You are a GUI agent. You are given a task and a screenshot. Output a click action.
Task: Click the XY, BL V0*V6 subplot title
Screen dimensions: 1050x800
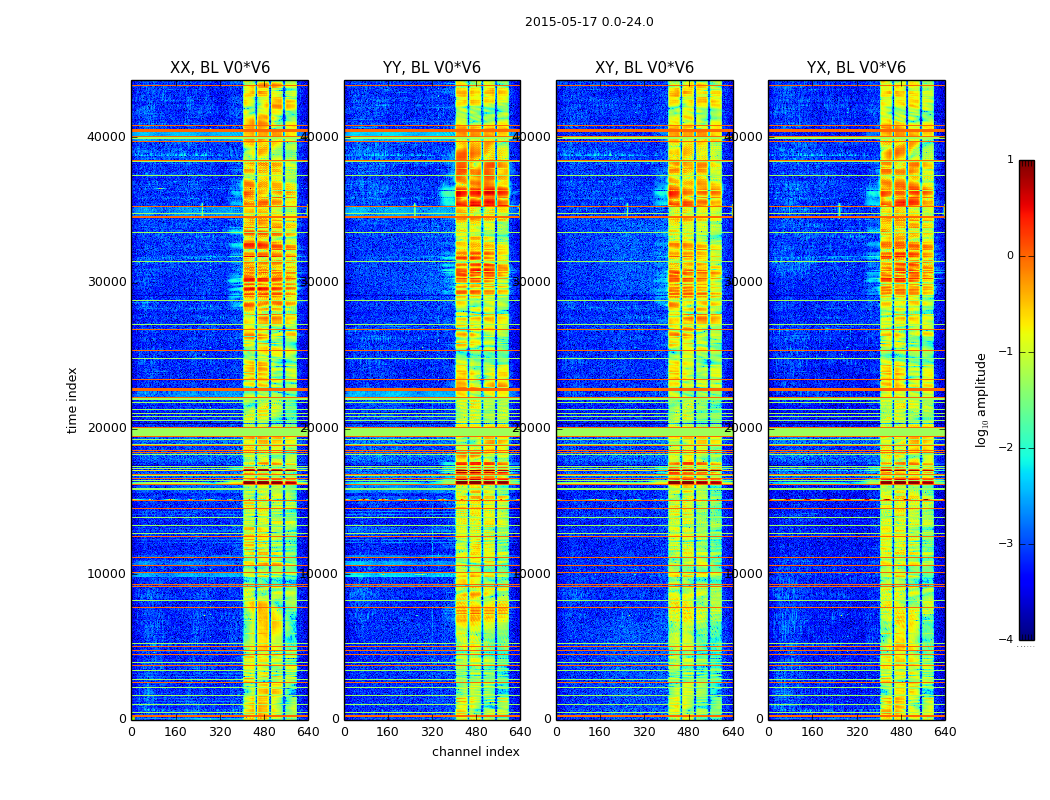pyautogui.click(x=644, y=68)
